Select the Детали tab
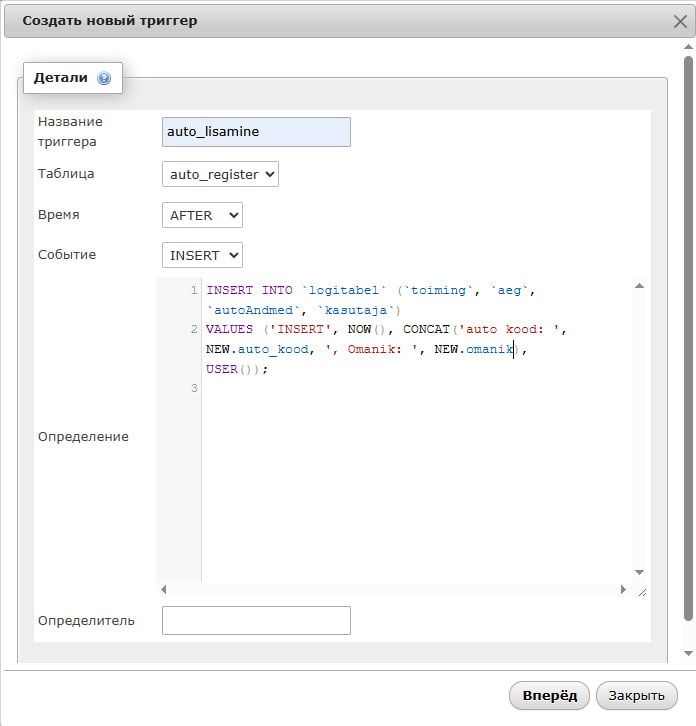The image size is (696, 726). click(x=61, y=77)
